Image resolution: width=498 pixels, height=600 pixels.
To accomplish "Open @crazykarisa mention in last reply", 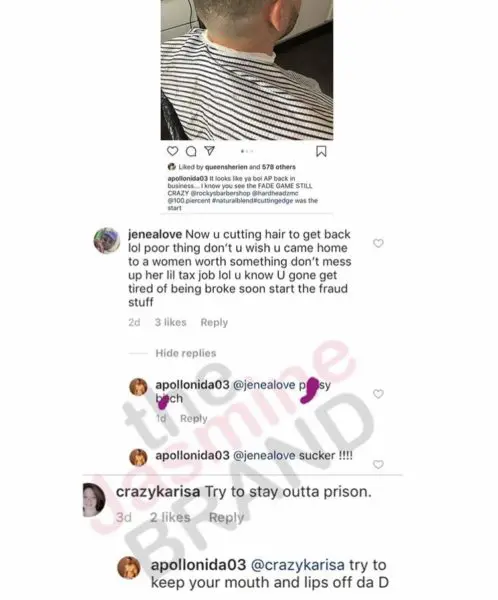I will (297, 565).
